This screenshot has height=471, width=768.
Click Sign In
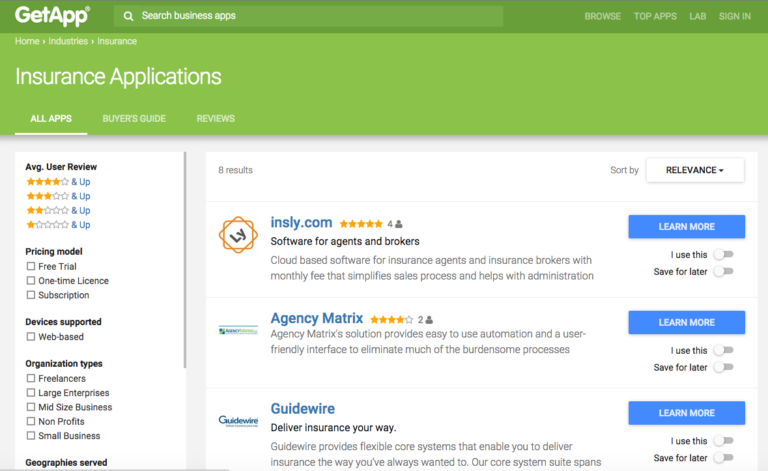click(x=735, y=16)
